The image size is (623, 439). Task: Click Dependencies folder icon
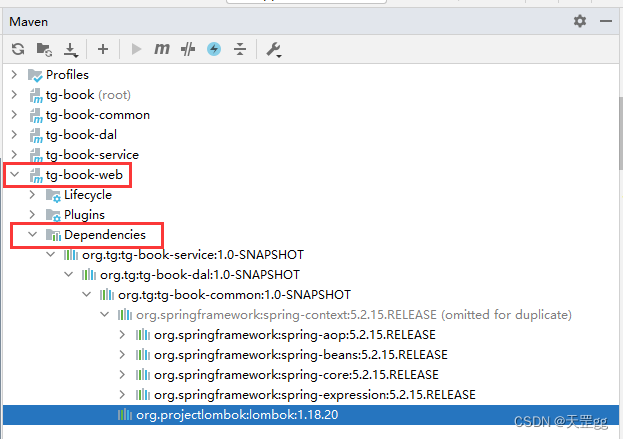point(53,235)
